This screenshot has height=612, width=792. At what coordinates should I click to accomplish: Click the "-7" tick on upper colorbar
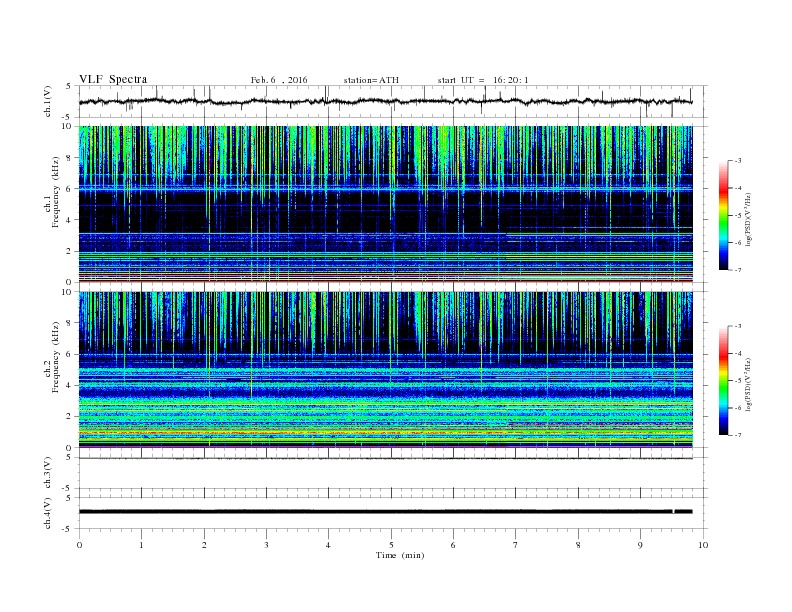click(737, 270)
